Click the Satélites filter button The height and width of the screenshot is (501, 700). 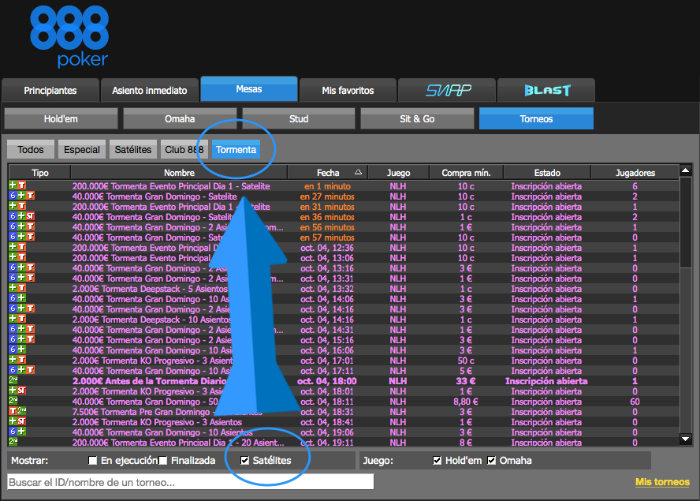[x=133, y=150]
